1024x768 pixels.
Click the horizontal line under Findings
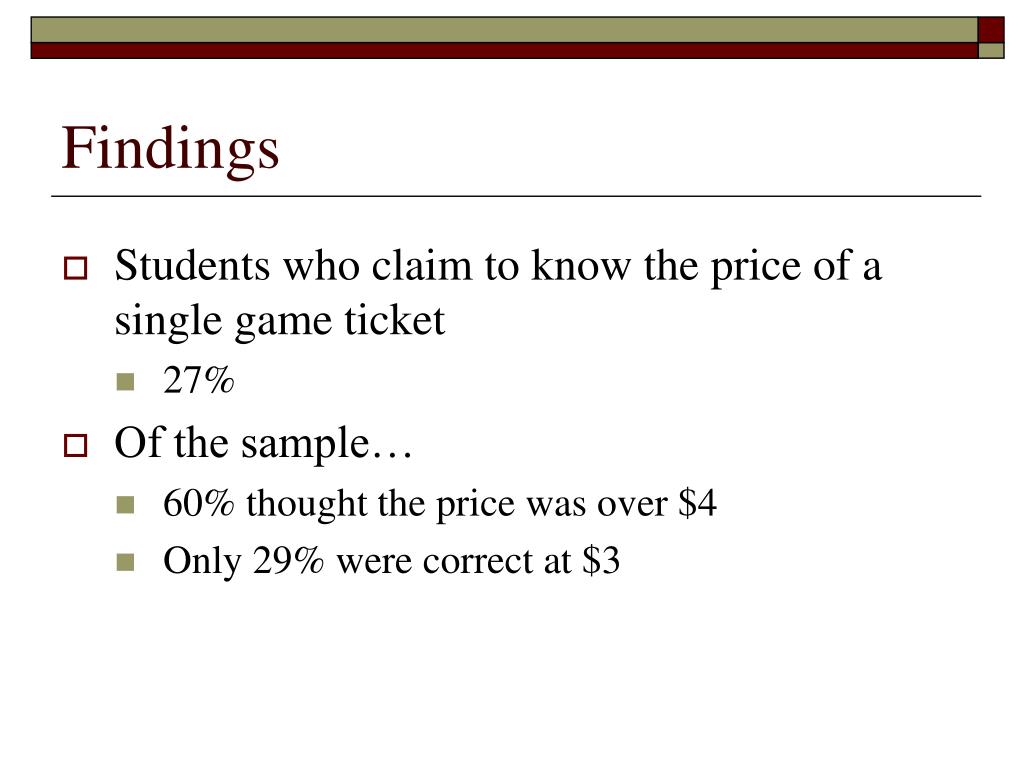(516, 196)
